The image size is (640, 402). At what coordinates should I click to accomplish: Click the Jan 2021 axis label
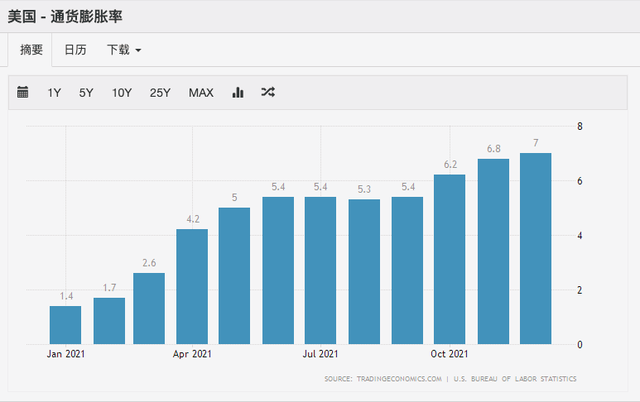(x=66, y=354)
